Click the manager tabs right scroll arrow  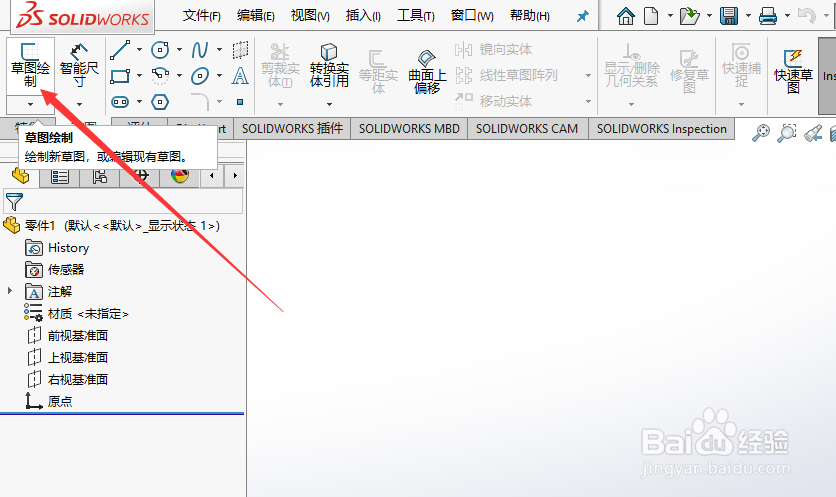[x=235, y=175]
